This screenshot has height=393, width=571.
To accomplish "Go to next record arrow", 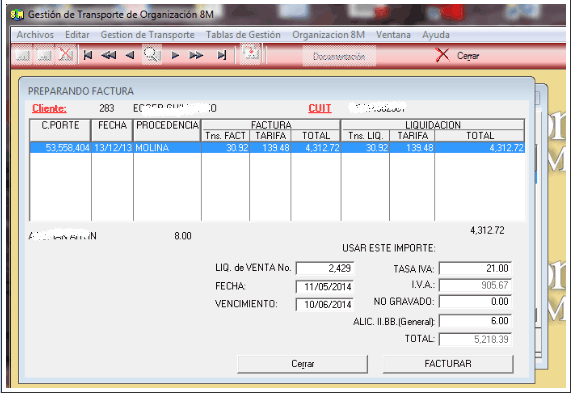I will pyautogui.click(x=175, y=55).
